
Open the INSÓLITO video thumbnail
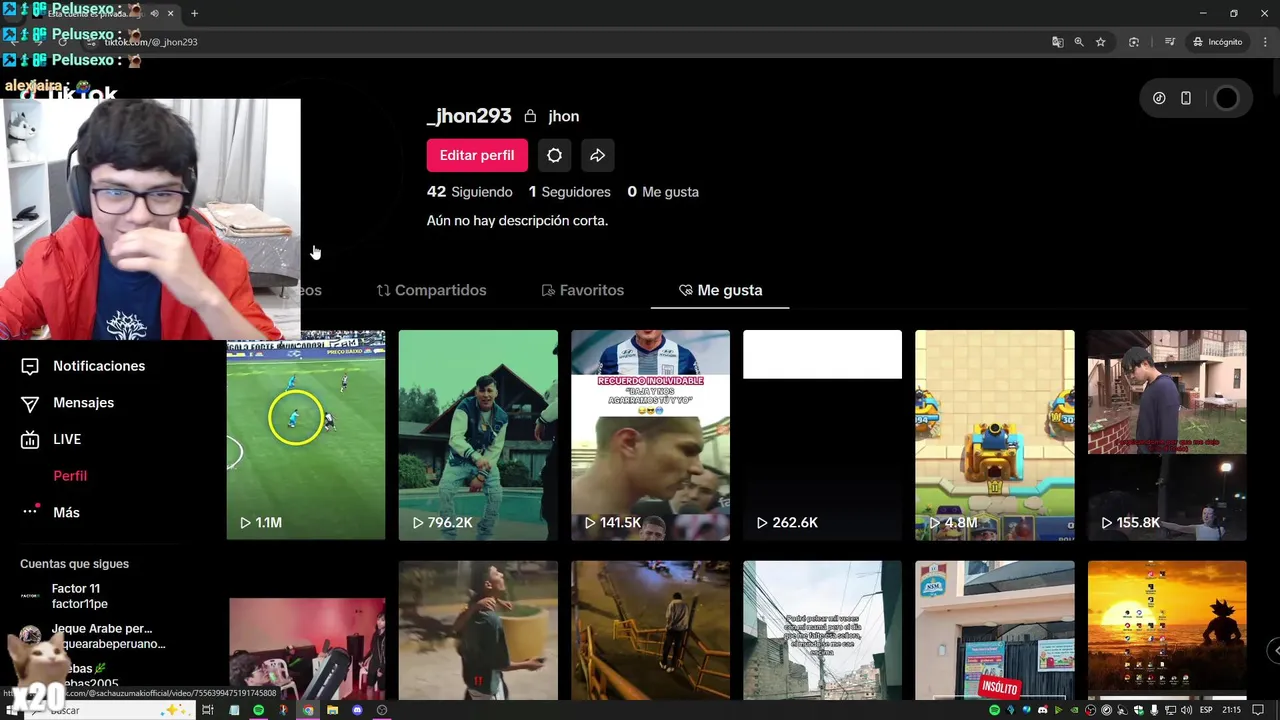(x=995, y=630)
